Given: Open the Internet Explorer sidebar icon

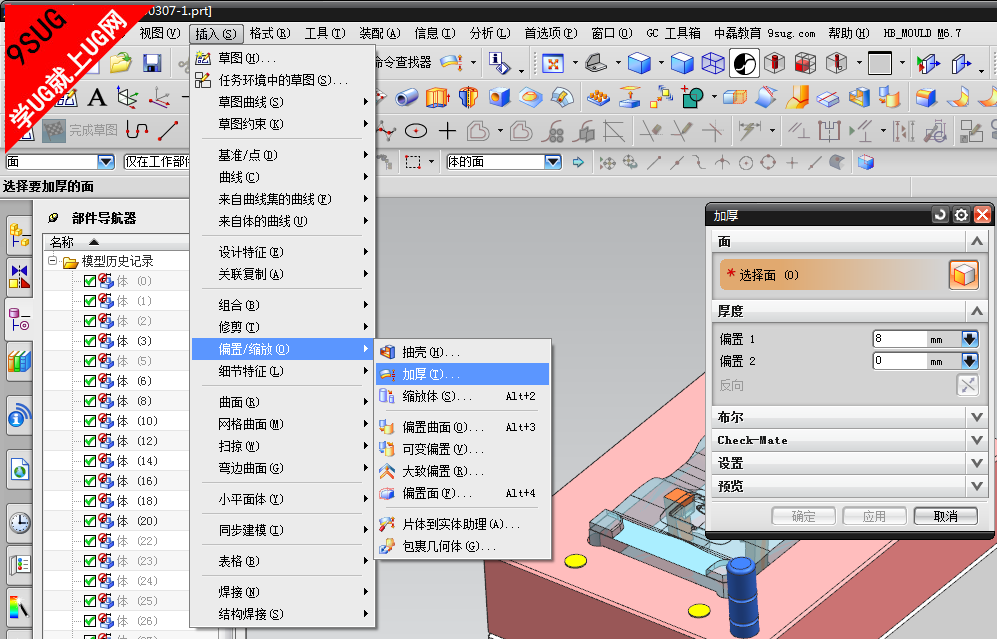Looking at the screenshot, I should (x=20, y=470).
